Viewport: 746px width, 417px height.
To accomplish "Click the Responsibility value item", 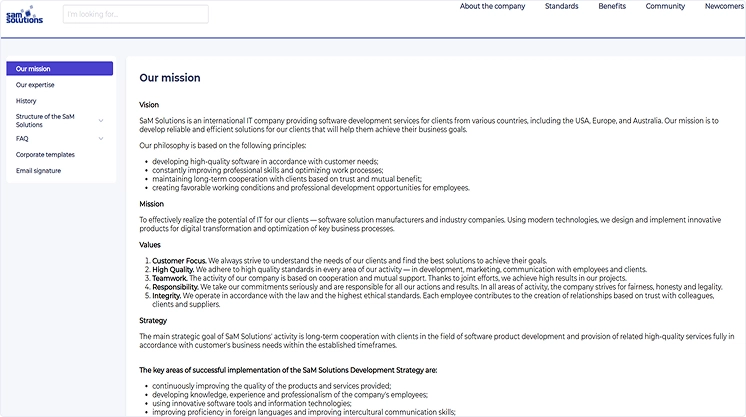I will [x=437, y=287].
